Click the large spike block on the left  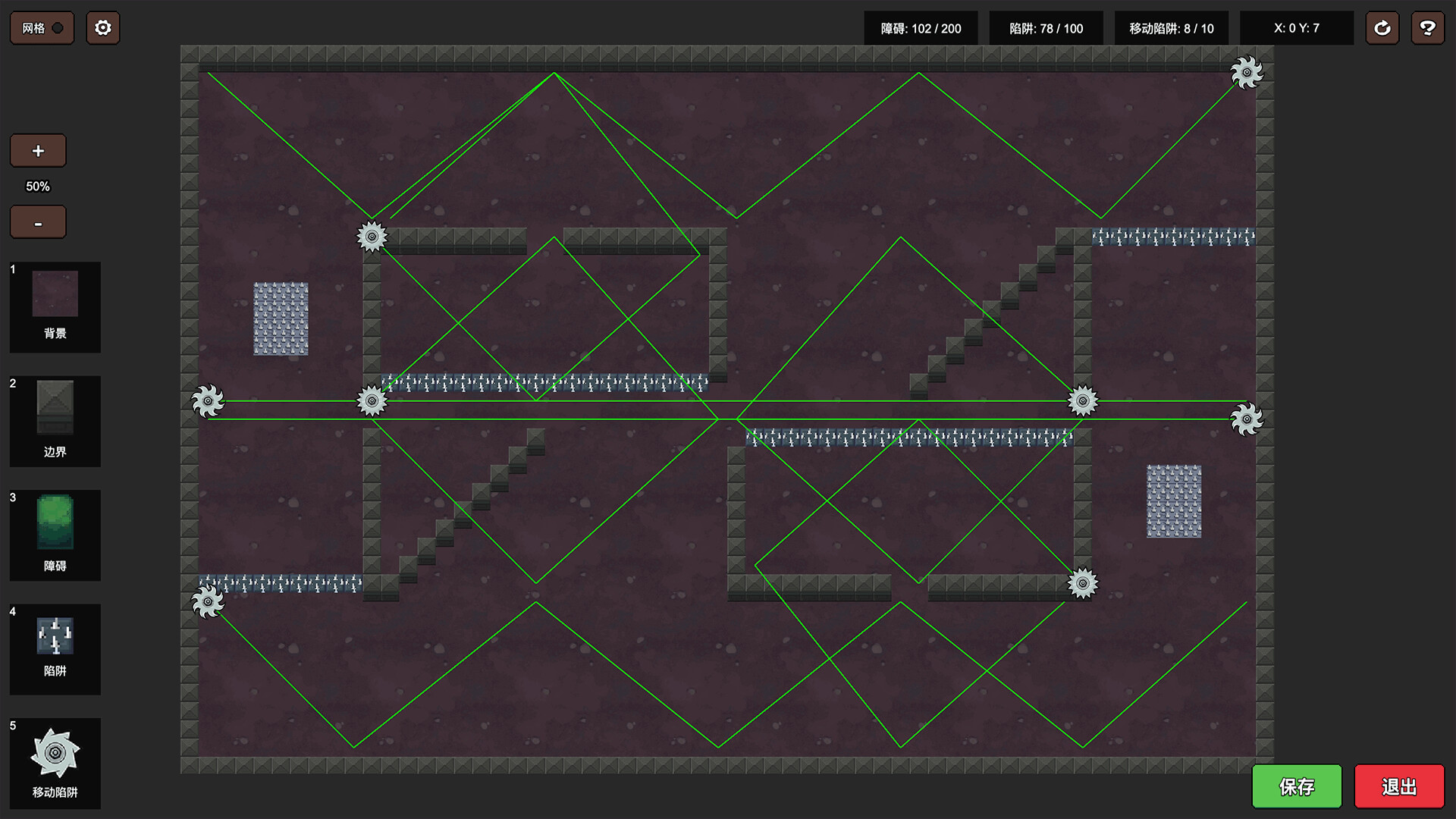coord(281,318)
